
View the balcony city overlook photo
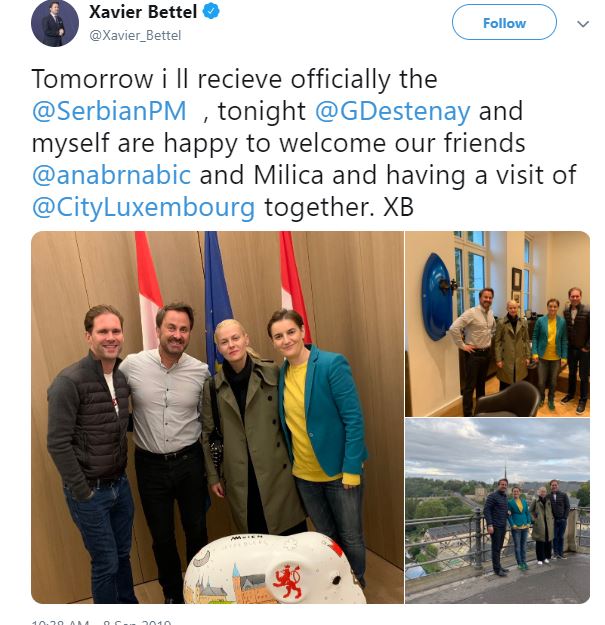point(497,511)
